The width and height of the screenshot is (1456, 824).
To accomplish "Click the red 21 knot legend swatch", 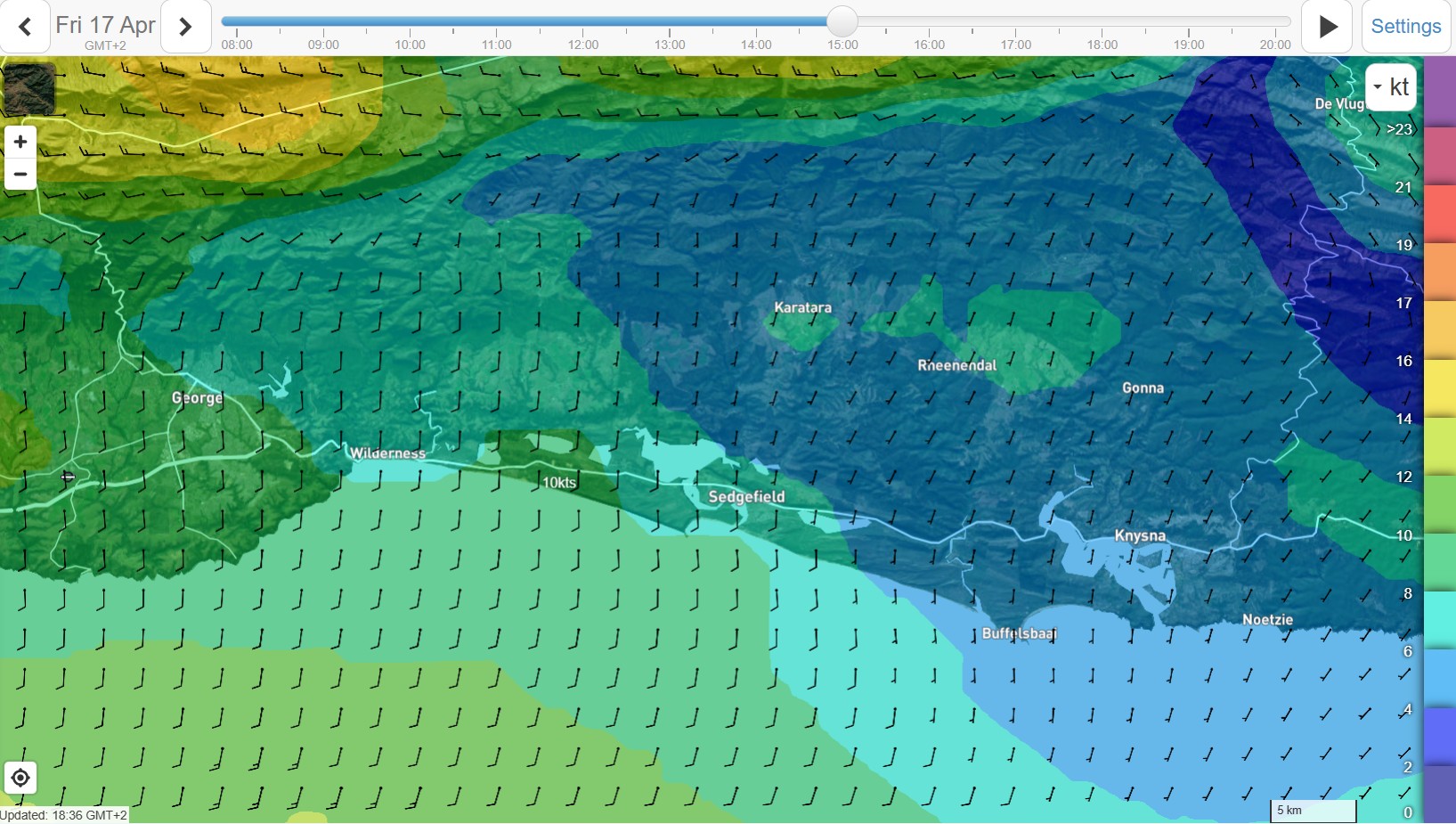I will [1439, 214].
